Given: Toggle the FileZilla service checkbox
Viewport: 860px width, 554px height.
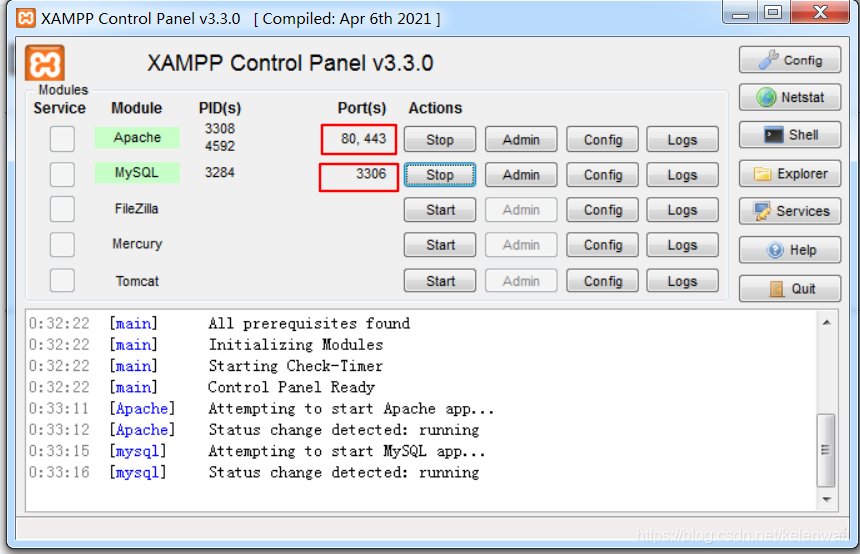Looking at the screenshot, I should (62, 209).
